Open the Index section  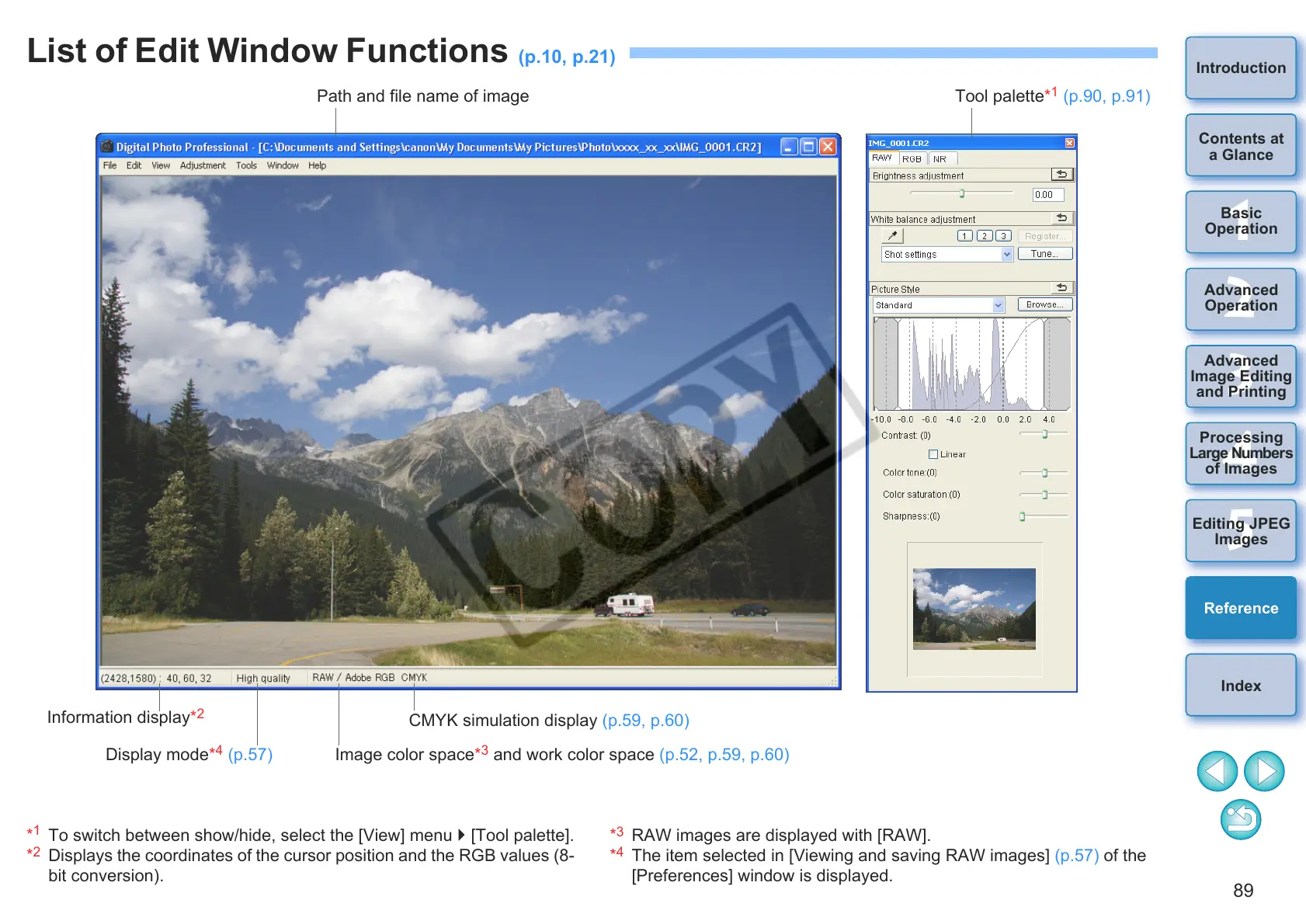coord(1241,685)
